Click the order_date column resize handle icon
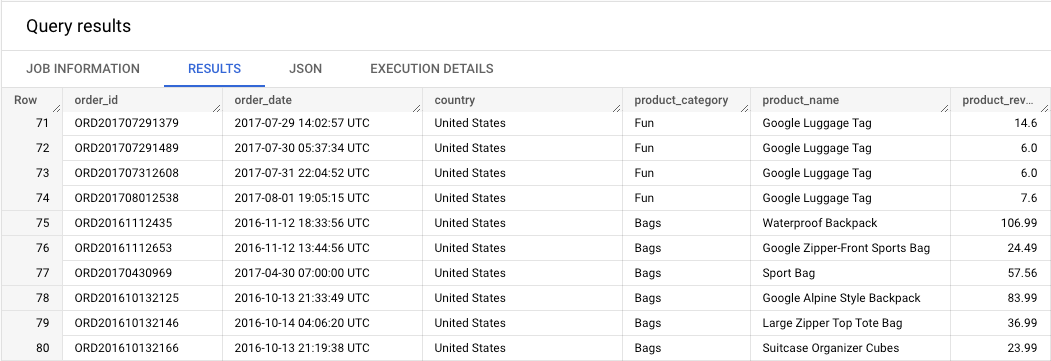Image resolution: width=1051 pixels, height=361 pixels. 417,109
